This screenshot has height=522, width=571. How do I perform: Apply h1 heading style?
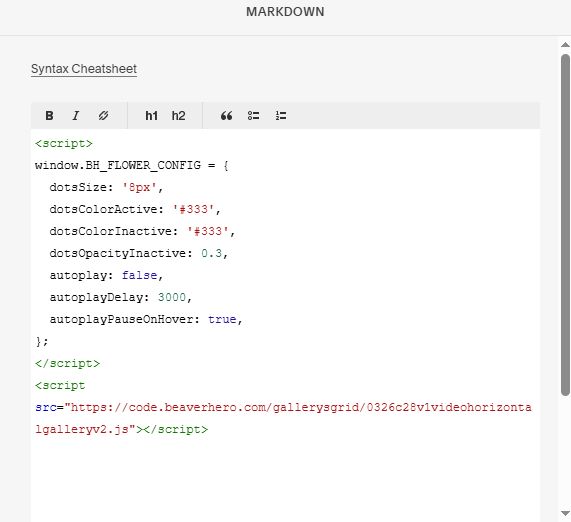pos(151,116)
